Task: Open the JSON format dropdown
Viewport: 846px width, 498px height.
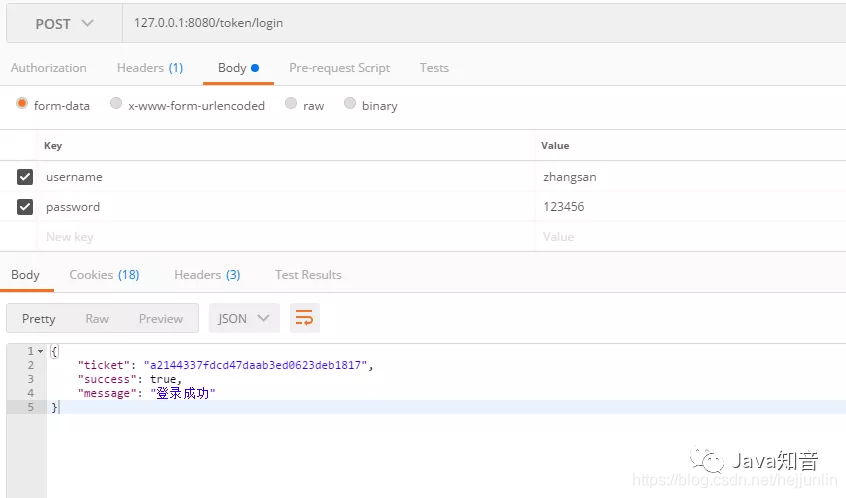Action: tap(244, 318)
